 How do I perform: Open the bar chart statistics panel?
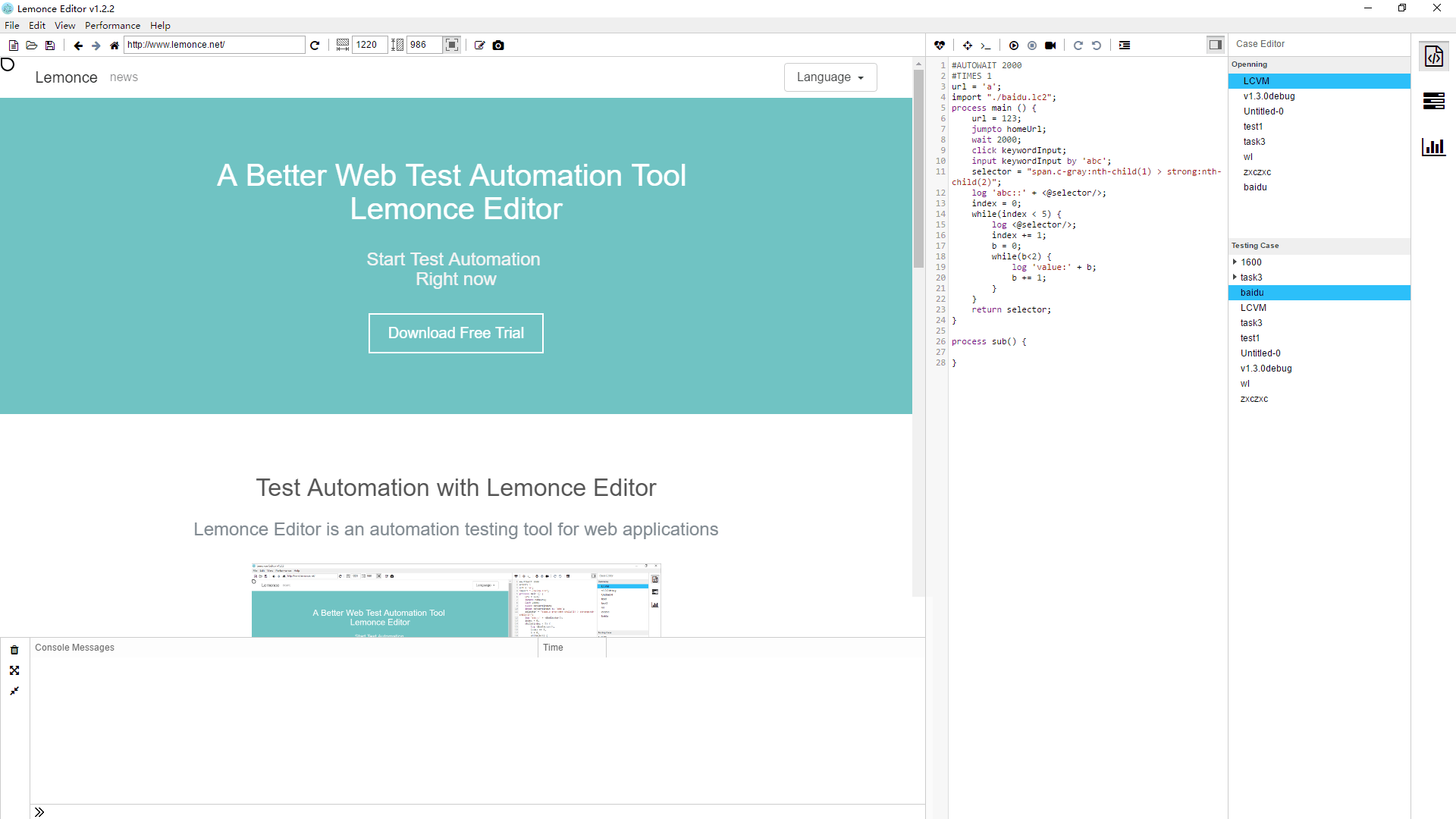(x=1433, y=146)
